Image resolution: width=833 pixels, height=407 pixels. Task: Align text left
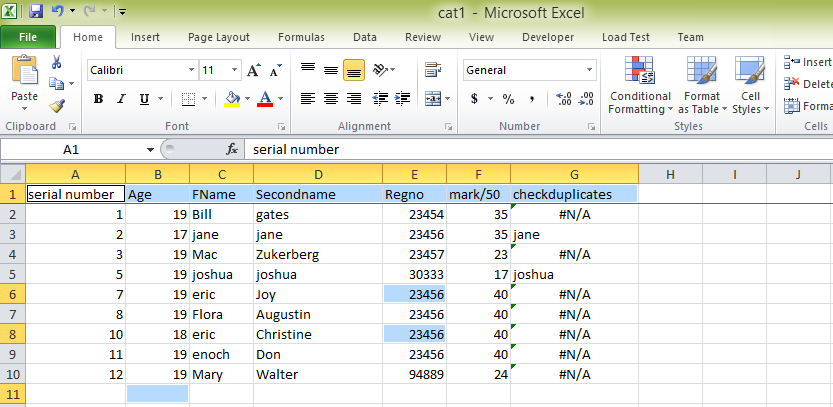(x=308, y=98)
